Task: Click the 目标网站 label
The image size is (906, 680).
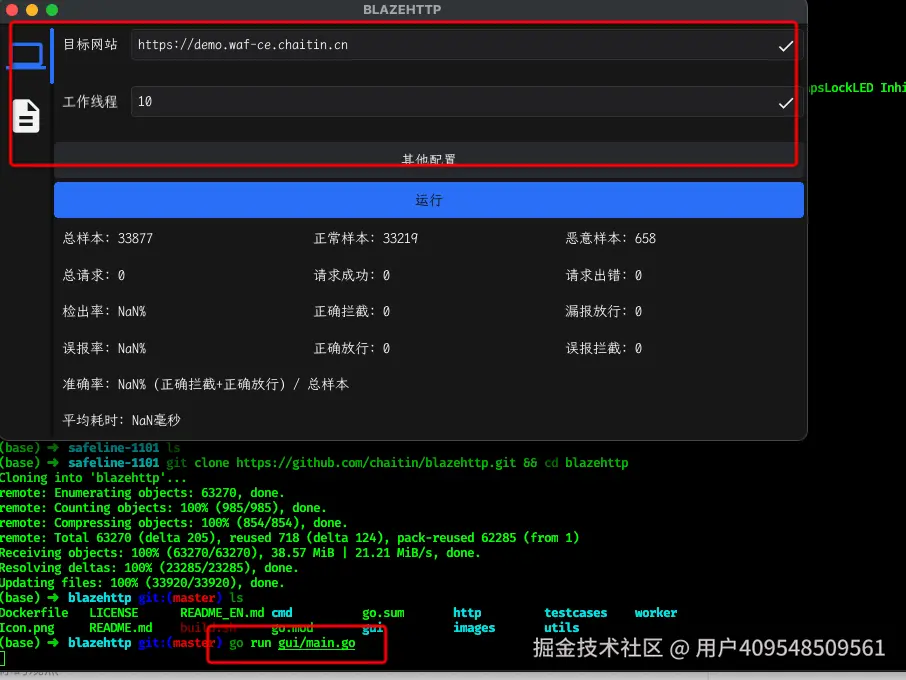Action: [90, 44]
